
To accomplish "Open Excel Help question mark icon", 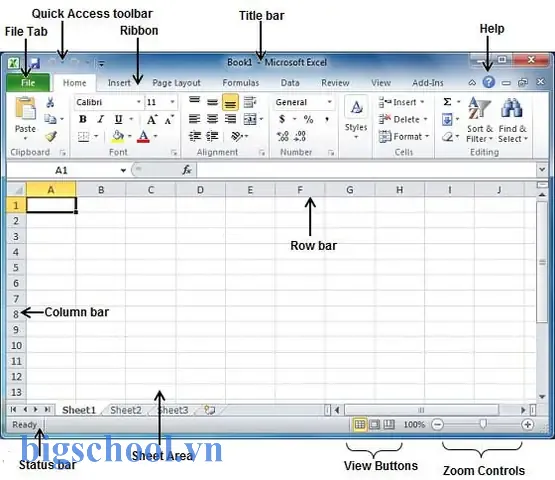I will coord(488,82).
